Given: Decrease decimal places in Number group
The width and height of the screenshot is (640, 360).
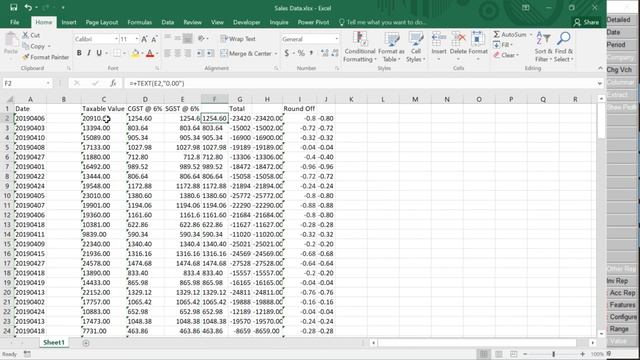Looking at the screenshot, I should point(335,53).
